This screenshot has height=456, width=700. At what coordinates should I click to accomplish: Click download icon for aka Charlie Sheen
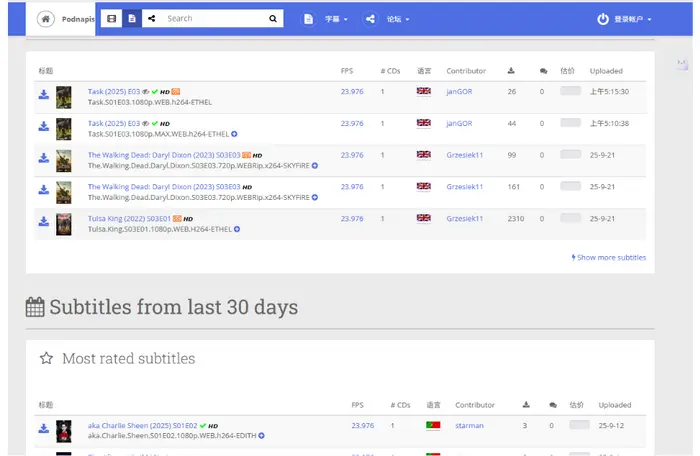coord(44,427)
